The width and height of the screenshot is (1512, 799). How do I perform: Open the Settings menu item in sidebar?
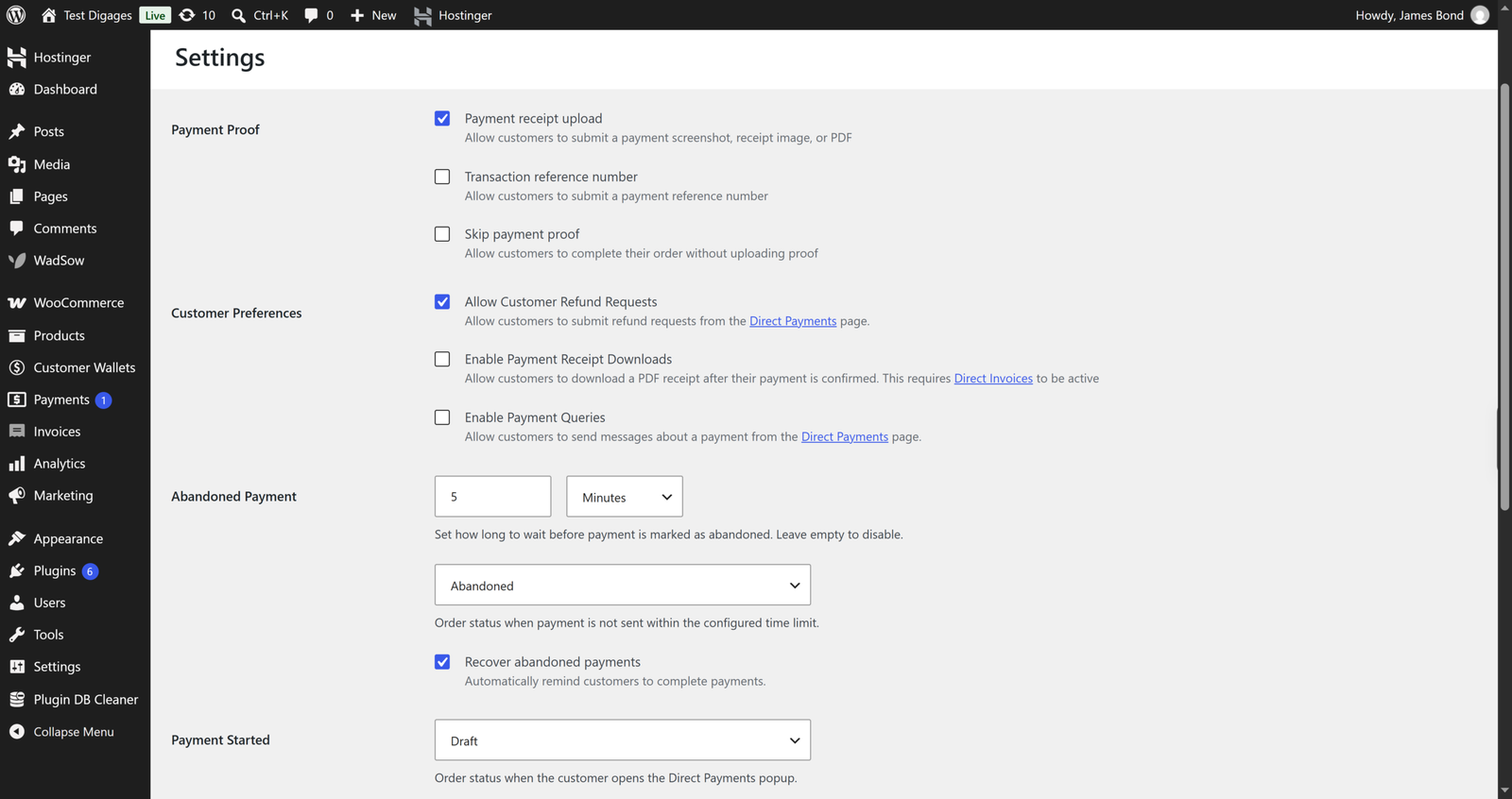coord(57,667)
